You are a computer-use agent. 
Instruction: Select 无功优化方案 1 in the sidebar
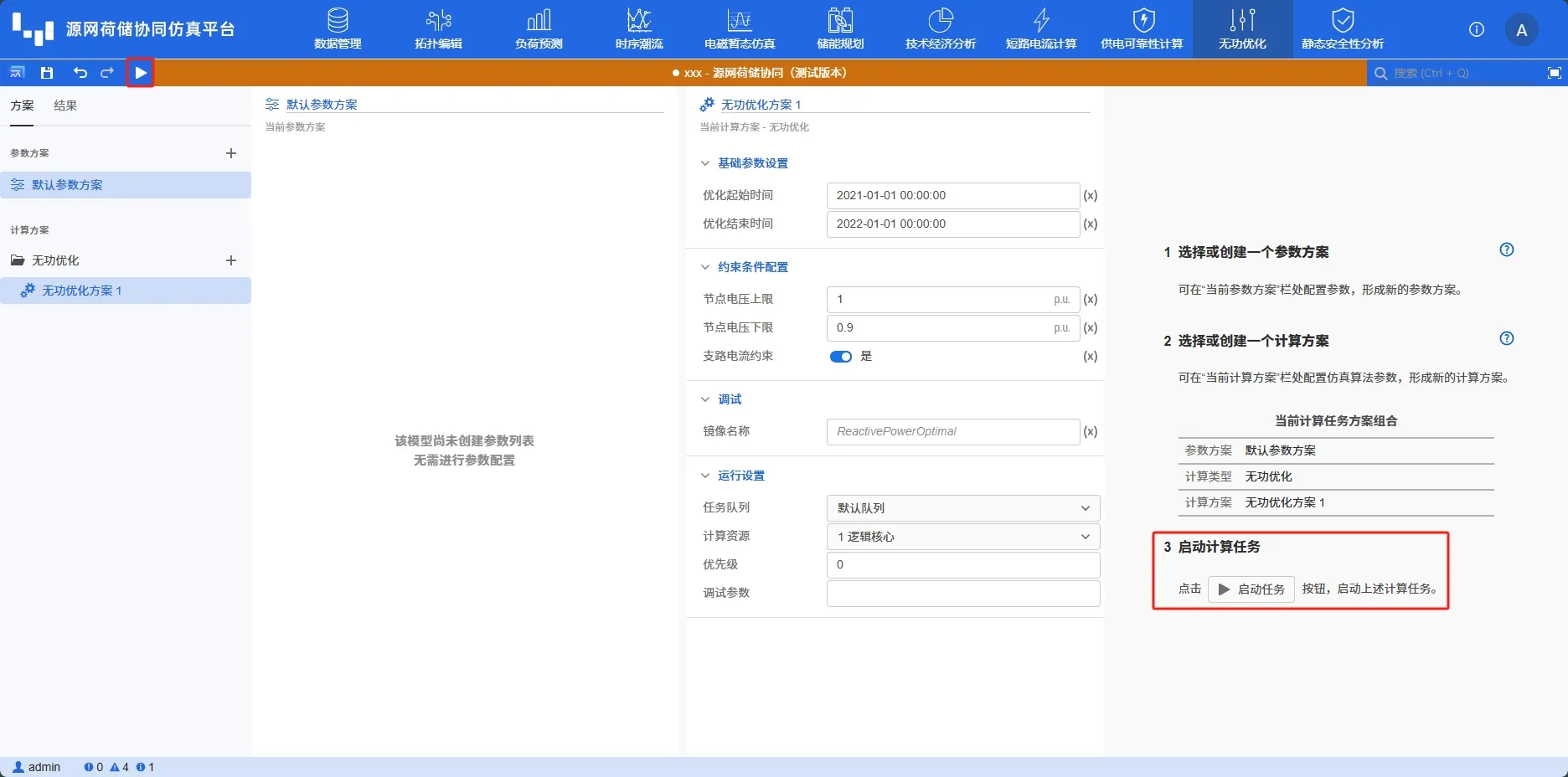126,291
